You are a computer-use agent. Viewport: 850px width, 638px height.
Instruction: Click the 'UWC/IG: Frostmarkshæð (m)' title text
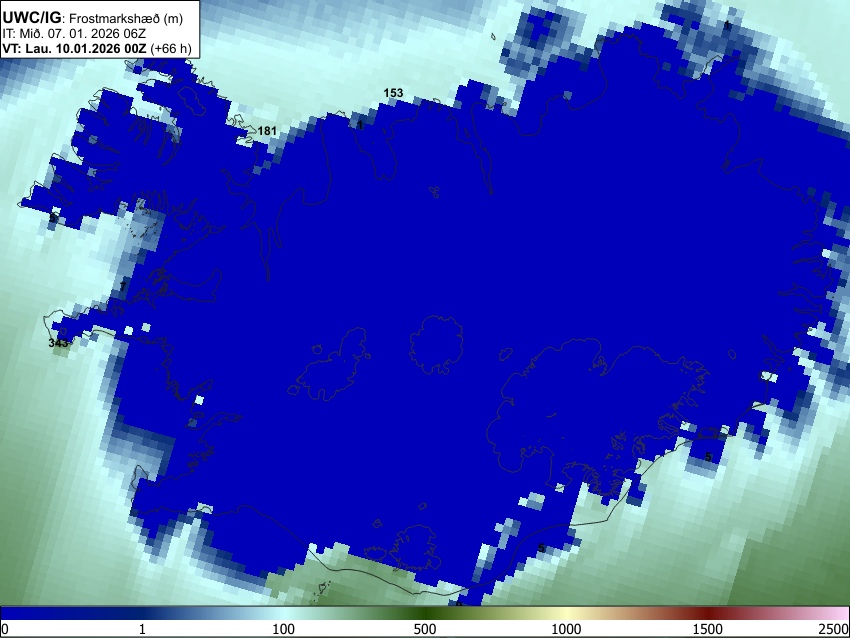92,18
